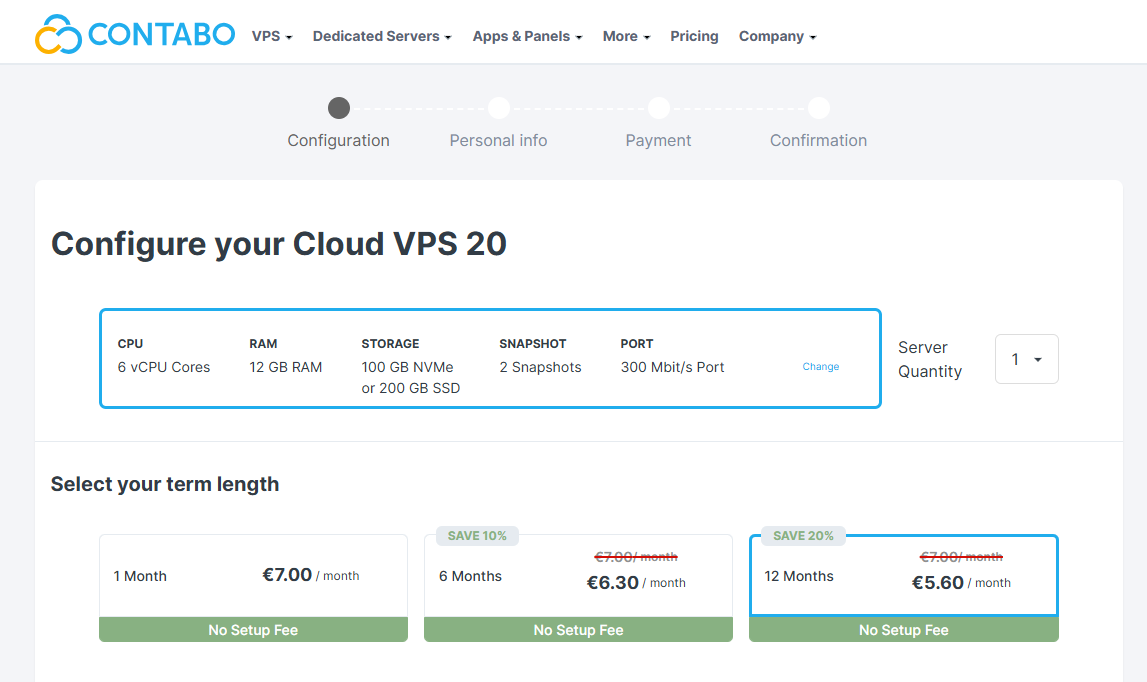This screenshot has height=682, width=1147.
Task: Select the Personal info step circle
Action: [499, 108]
